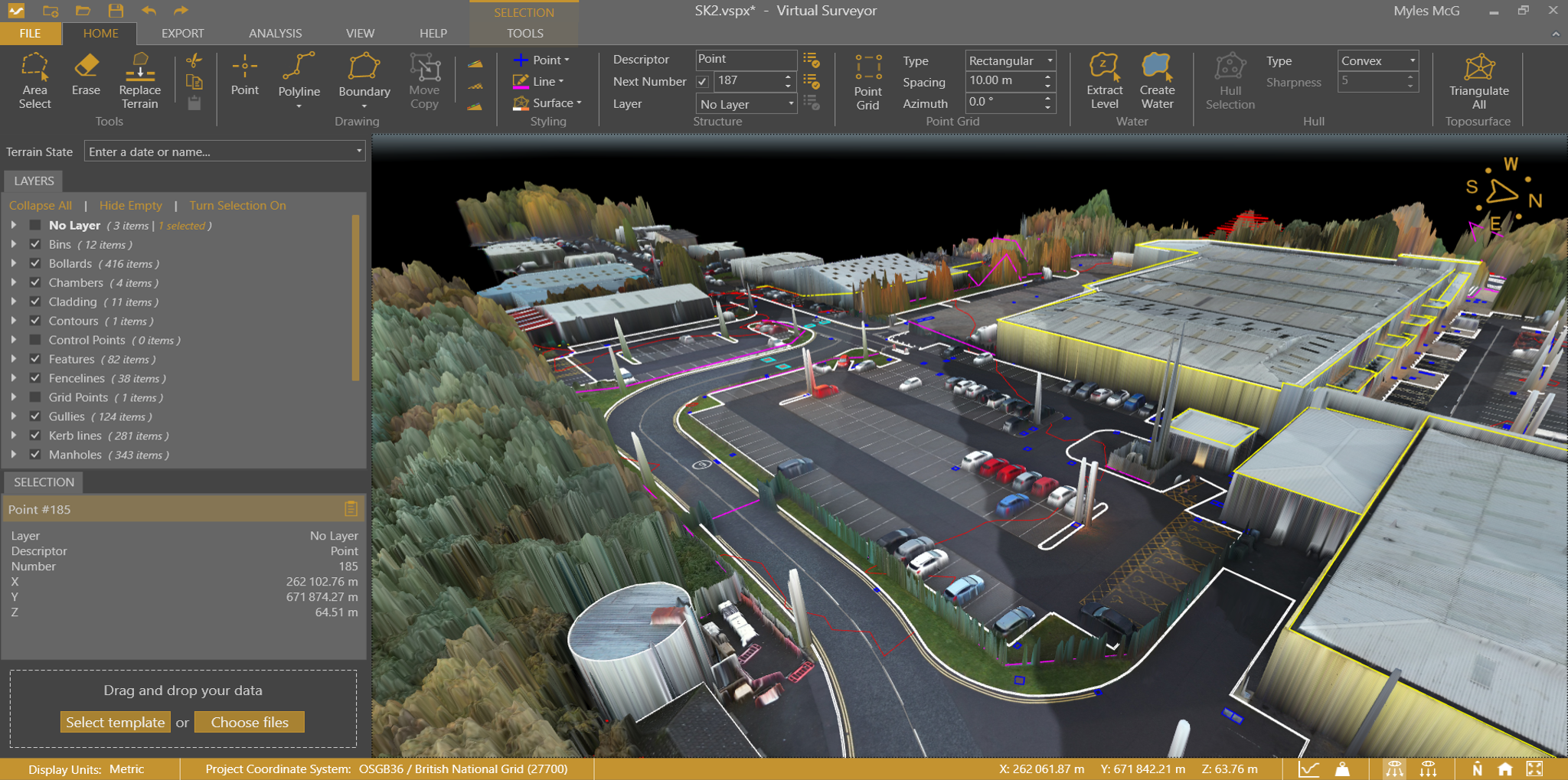The width and height of the screenshot is (1568, 780).
Task: Uncheck the Bollards layer checkbox
Action: [x=35, y=263]
